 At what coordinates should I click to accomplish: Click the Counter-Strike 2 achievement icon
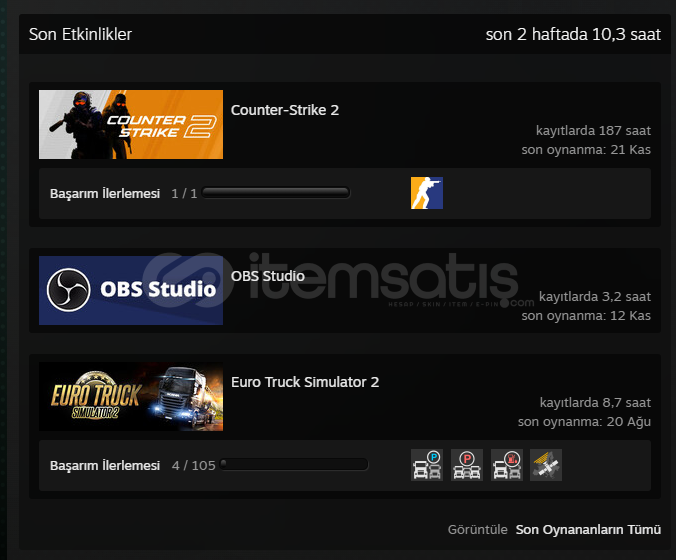[426, 193]
